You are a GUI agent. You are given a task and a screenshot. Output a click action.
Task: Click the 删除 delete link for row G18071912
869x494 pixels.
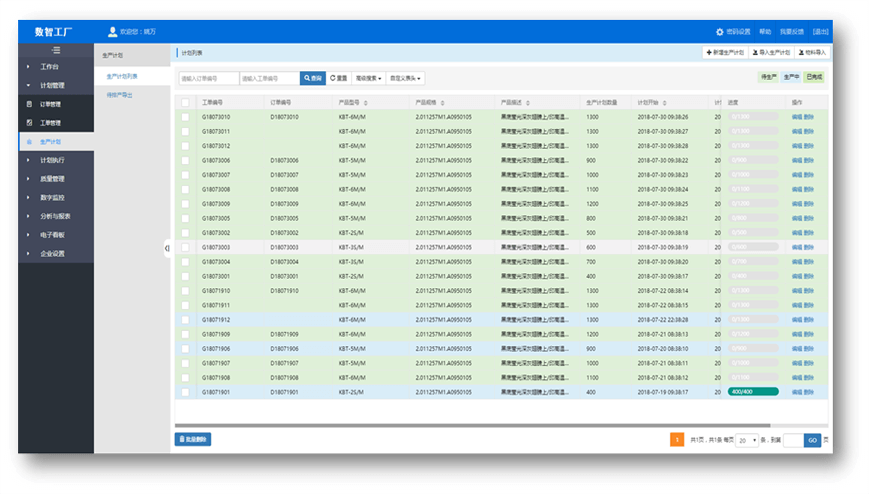tap(809, 320)
